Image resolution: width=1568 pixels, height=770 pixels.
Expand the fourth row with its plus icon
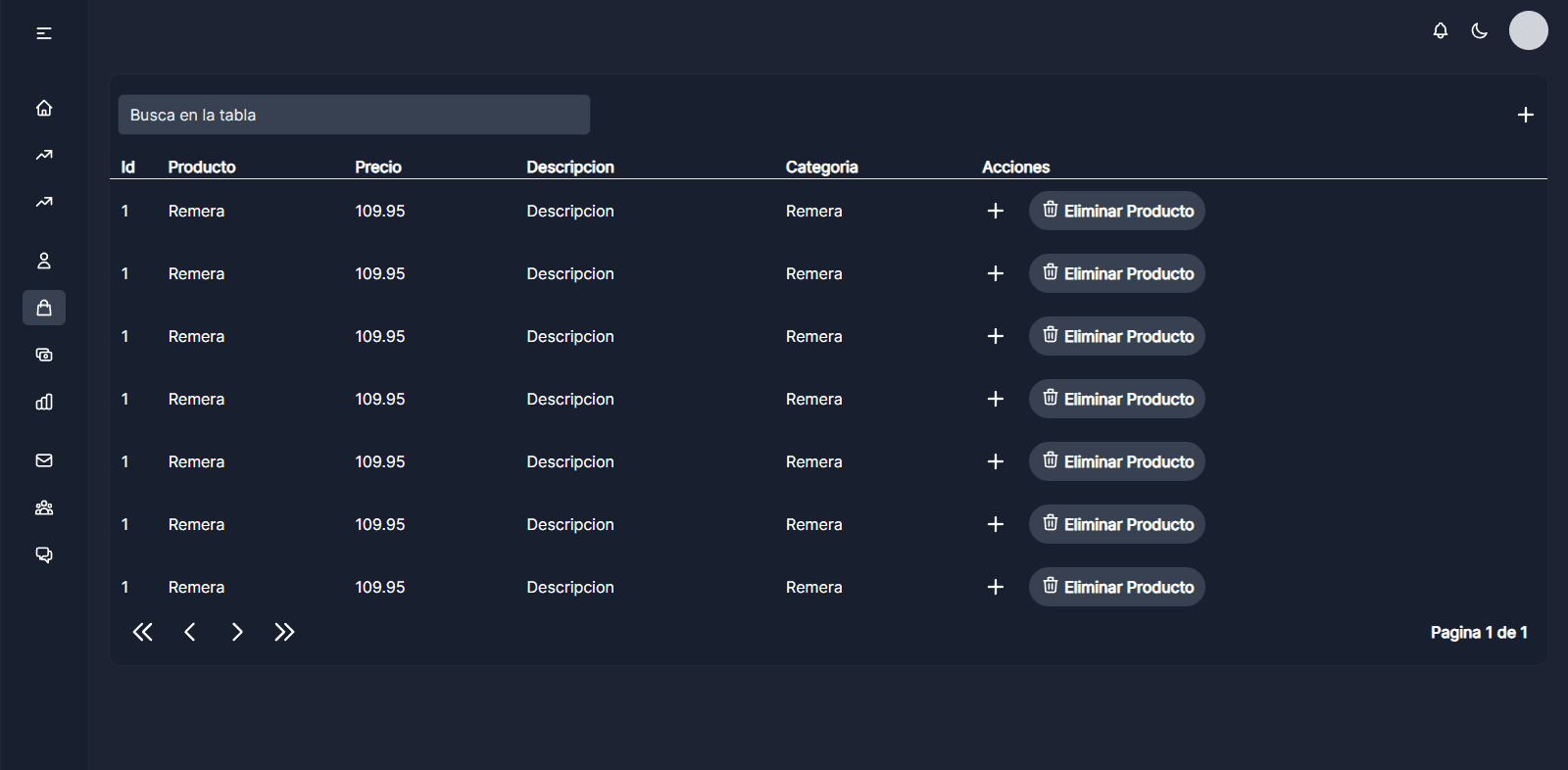point(995,399)
